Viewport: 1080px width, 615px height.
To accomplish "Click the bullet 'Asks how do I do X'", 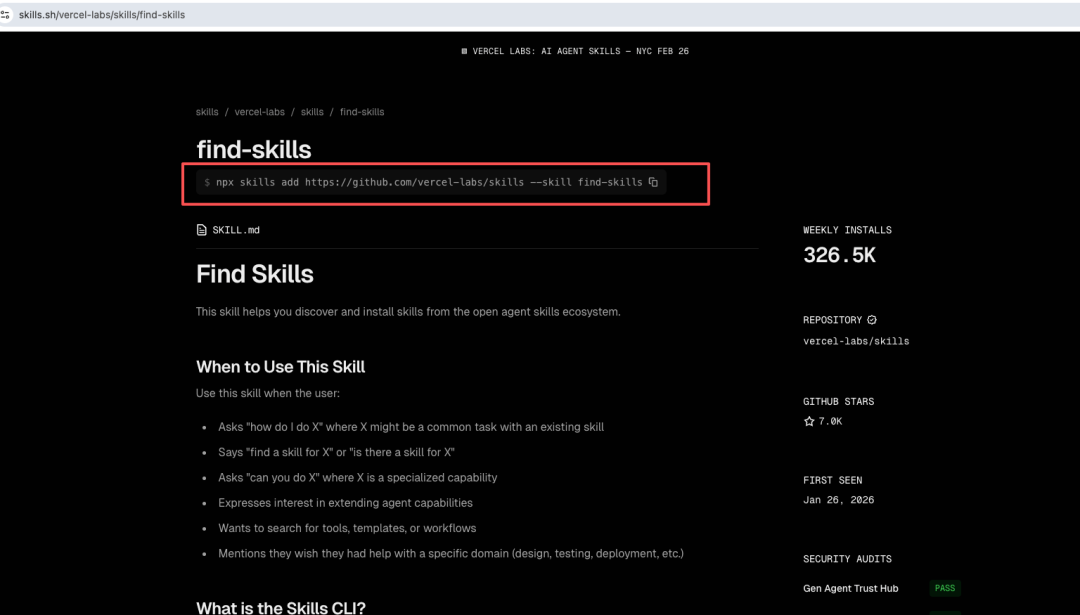I will [411, 427].
